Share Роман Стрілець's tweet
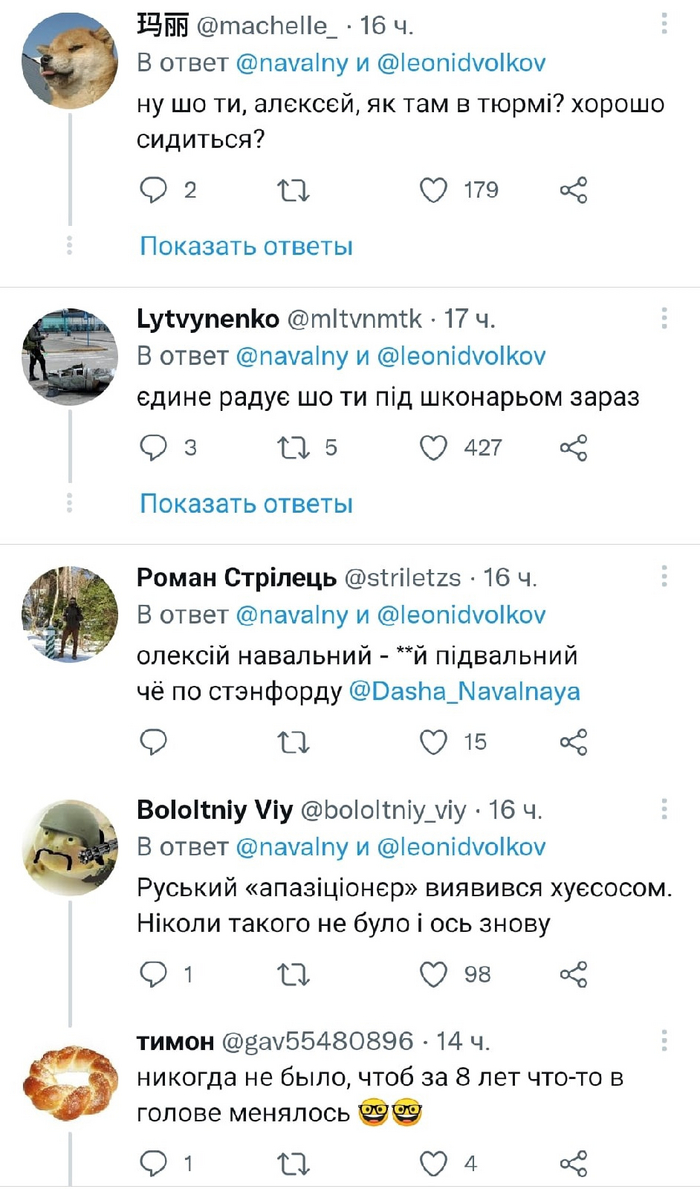Viewport: 700px width, 1189px height. pyautogui.click(x=573, y=741)
